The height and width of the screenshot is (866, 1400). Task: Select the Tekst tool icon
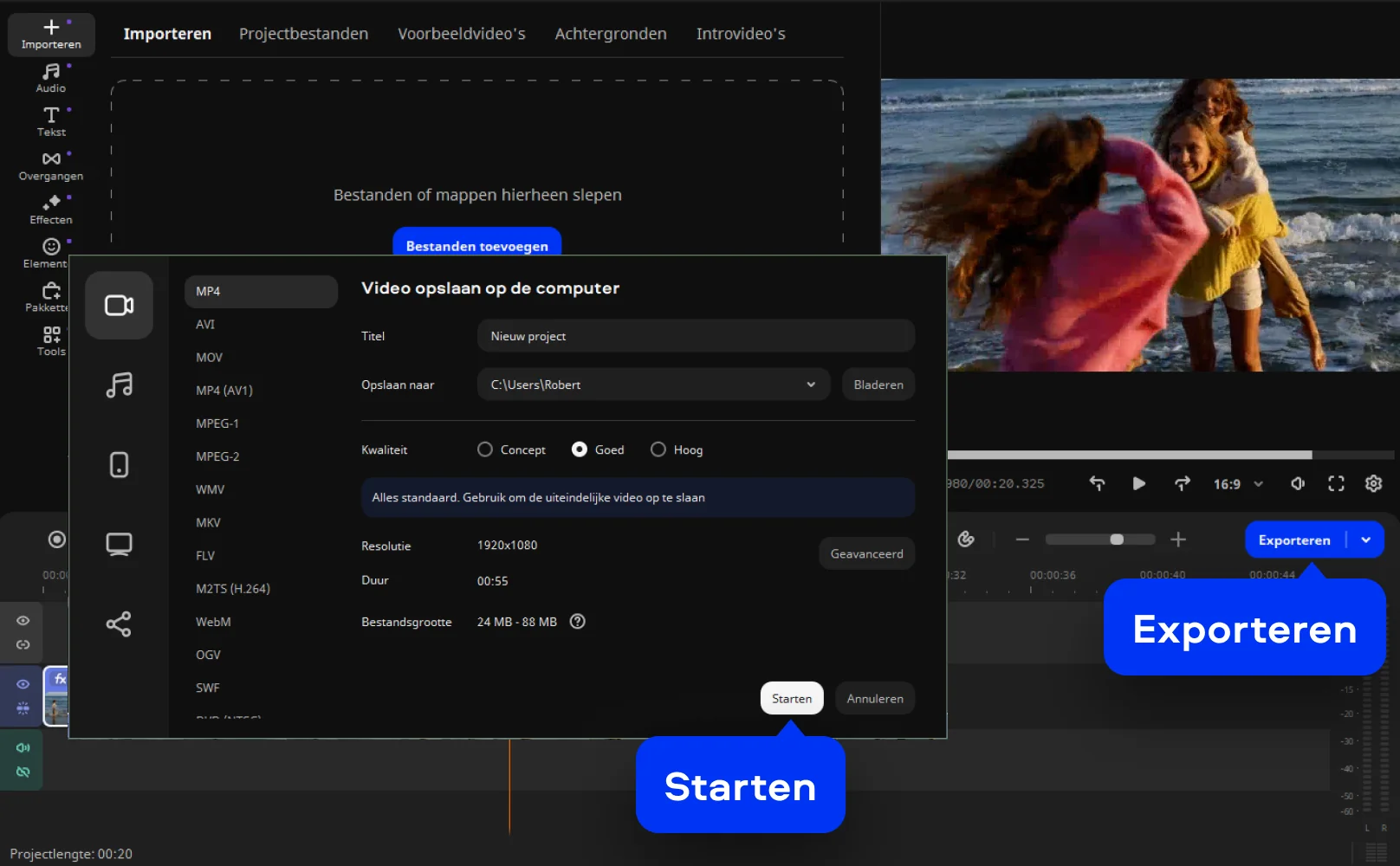click(x=51, y=121)
